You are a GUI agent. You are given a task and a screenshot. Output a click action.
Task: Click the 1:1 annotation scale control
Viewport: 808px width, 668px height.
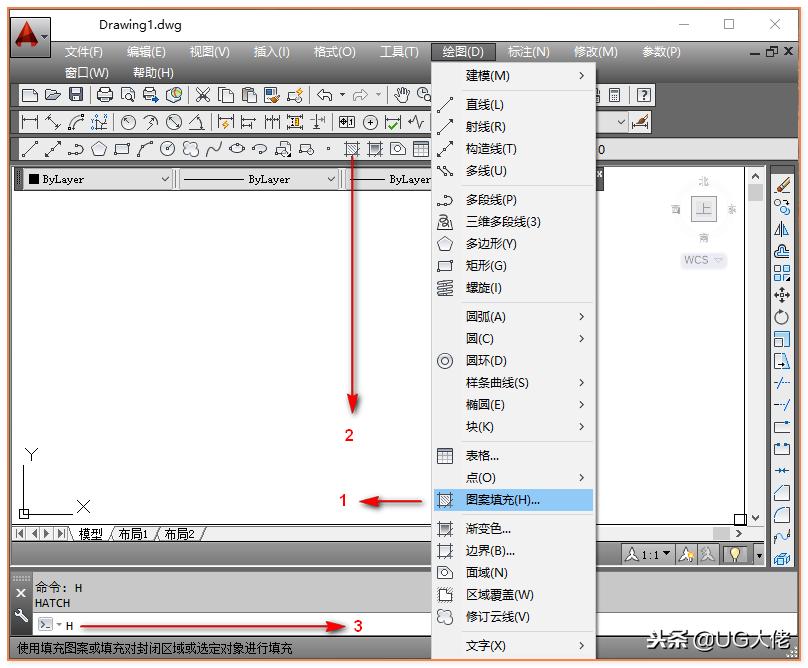click(x=647, y=553)
